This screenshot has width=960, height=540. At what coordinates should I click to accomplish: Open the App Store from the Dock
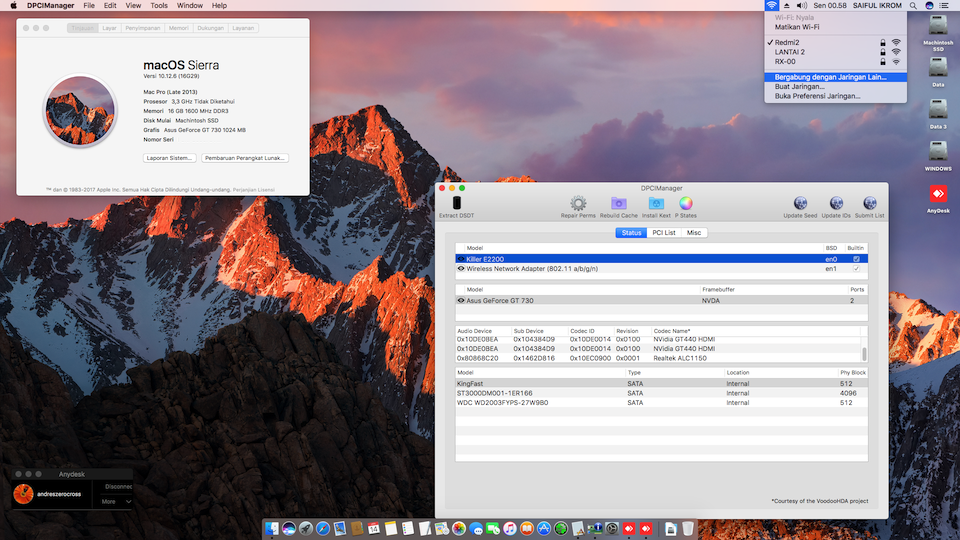point(544,528)
